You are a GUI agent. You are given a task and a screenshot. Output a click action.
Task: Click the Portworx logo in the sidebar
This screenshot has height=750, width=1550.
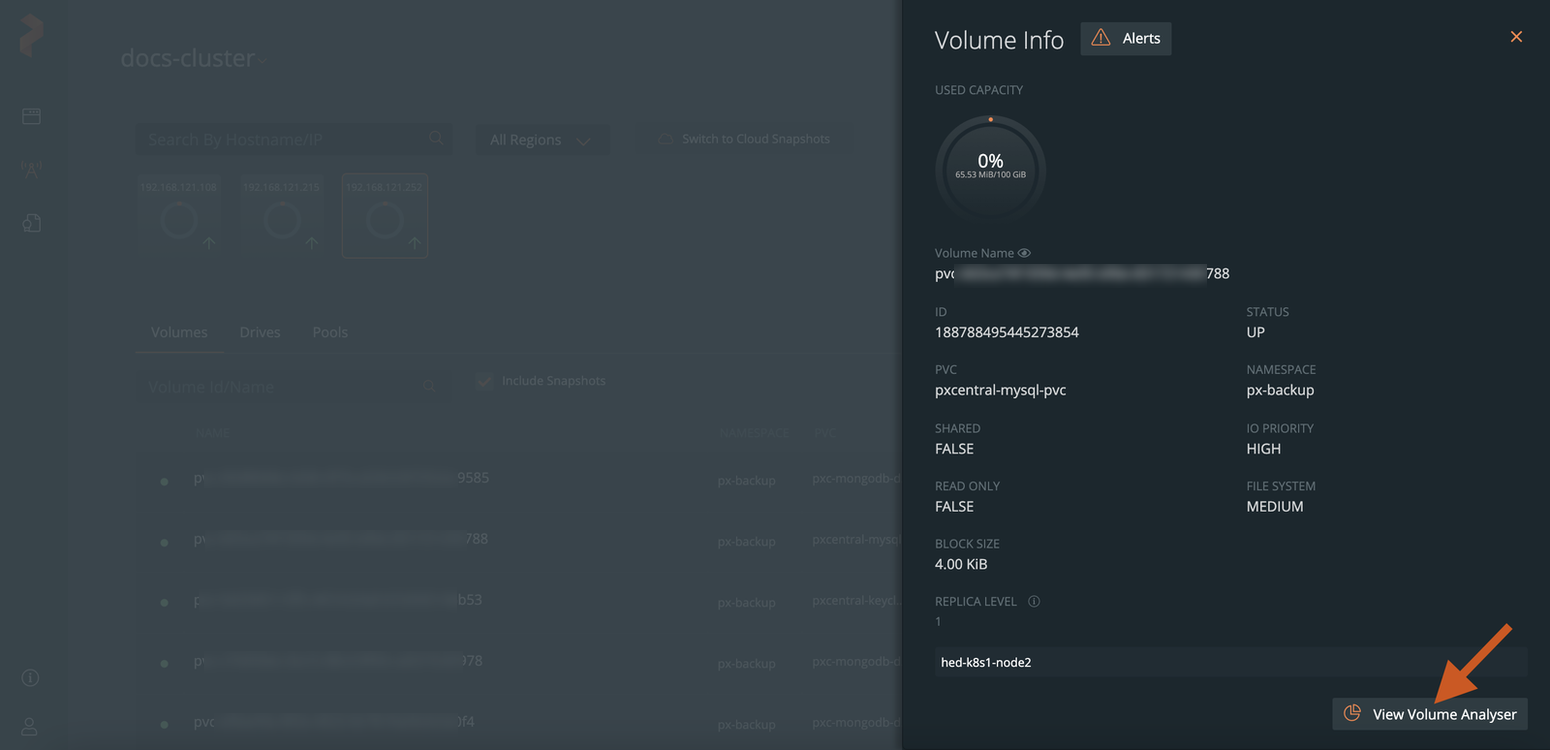31,37
